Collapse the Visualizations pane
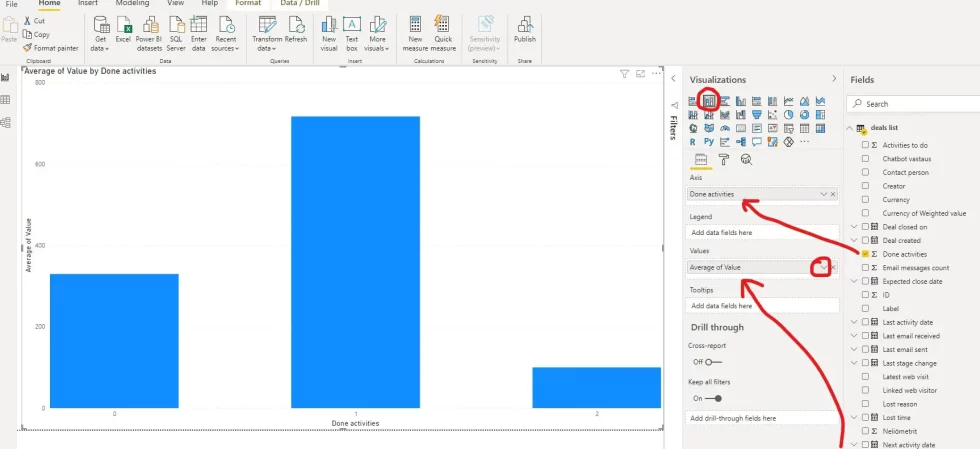 [834, 79]
